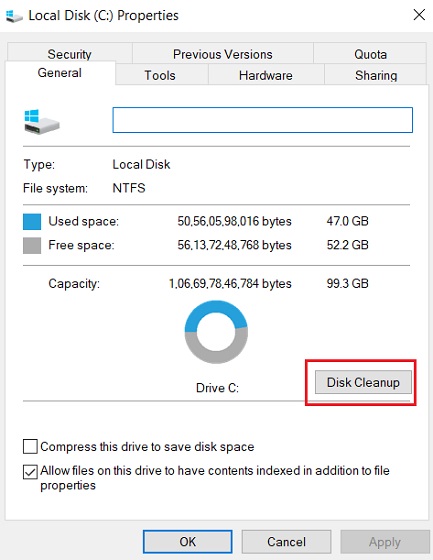Click the gray Free space color square
The width and height of the screenshot is (433, 560).
[32, 246]
